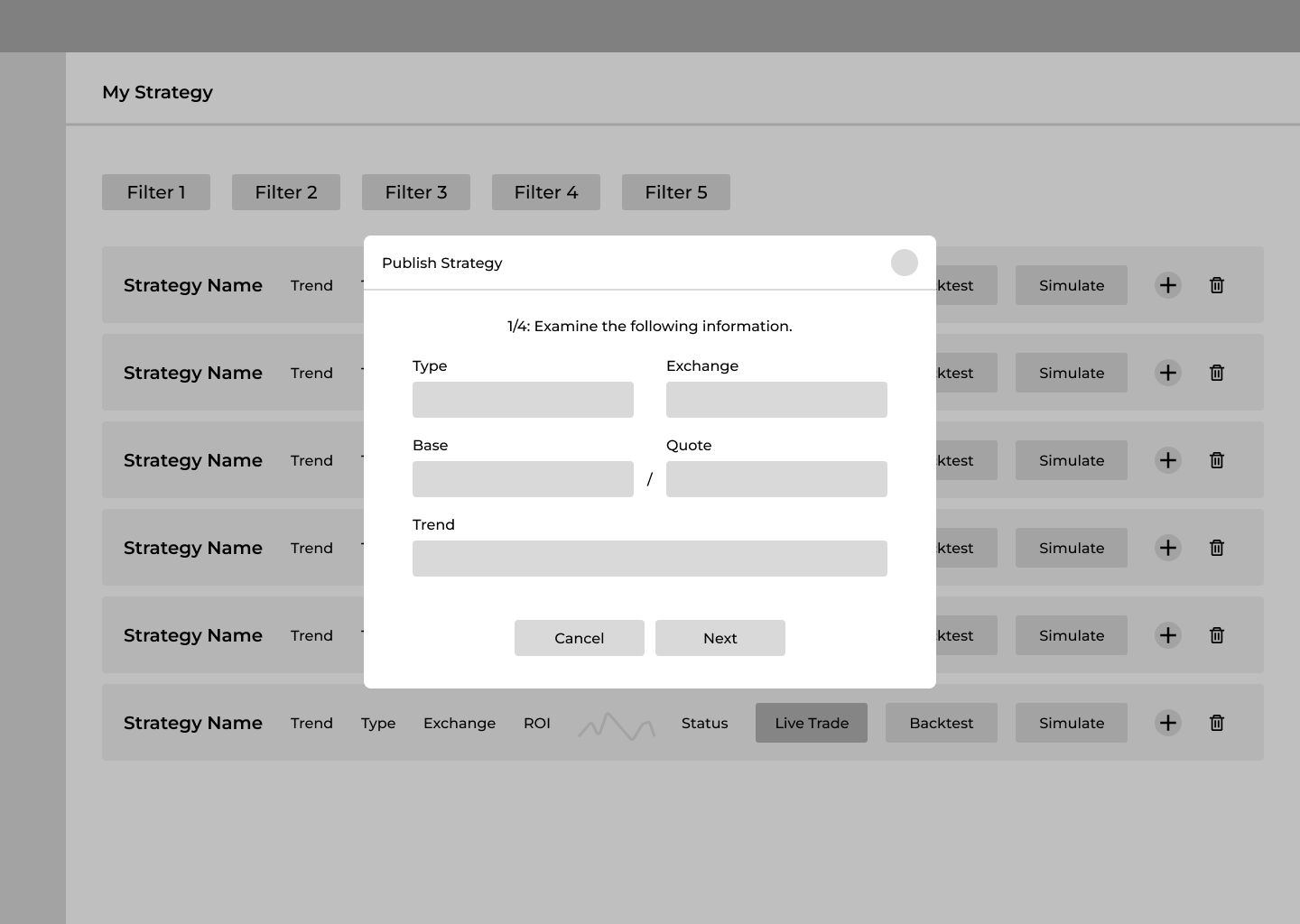Click plus icon in last strategy row
This screenshot has width=1300, height=924.
click(x=1167, y=723)
